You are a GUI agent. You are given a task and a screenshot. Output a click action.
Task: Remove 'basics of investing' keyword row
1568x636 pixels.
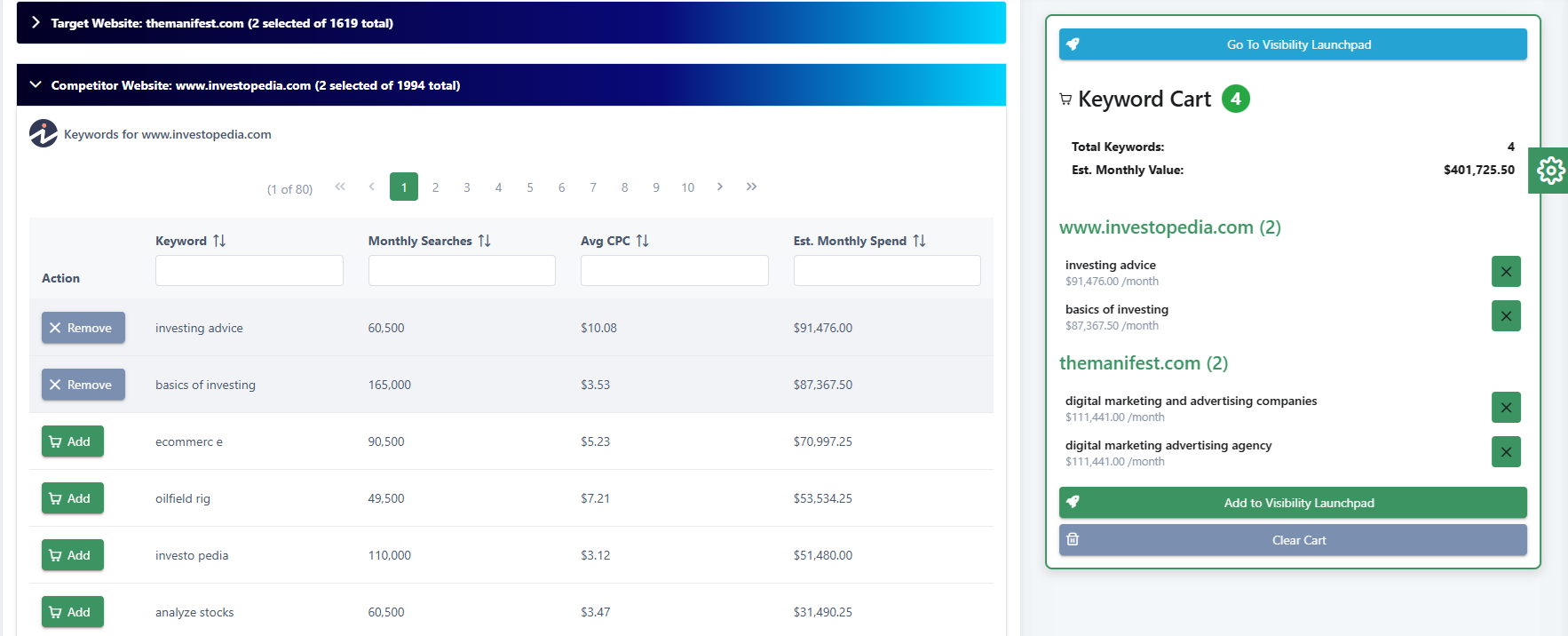(83, 385)
